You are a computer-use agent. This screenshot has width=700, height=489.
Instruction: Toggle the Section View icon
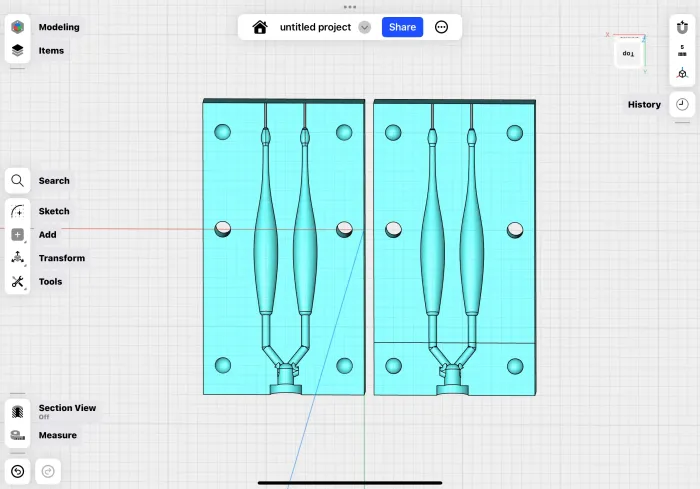coord(17,411)
